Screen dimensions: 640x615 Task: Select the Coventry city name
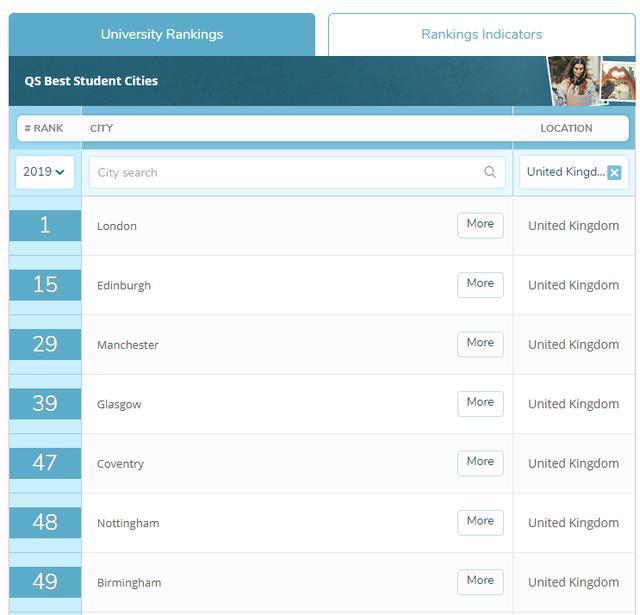120,464
